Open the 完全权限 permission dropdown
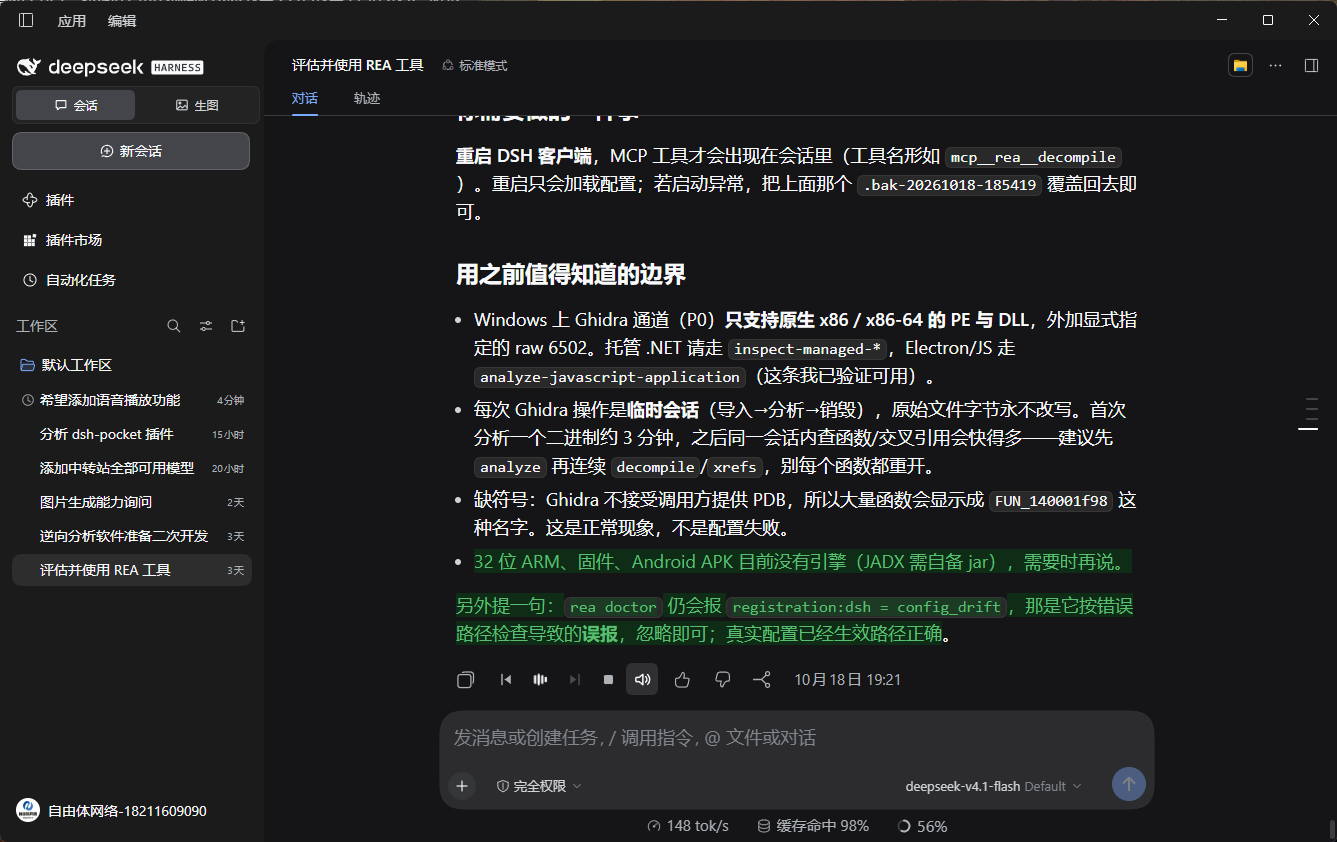This screenshot has height=842, width=1337. (539, 786)
